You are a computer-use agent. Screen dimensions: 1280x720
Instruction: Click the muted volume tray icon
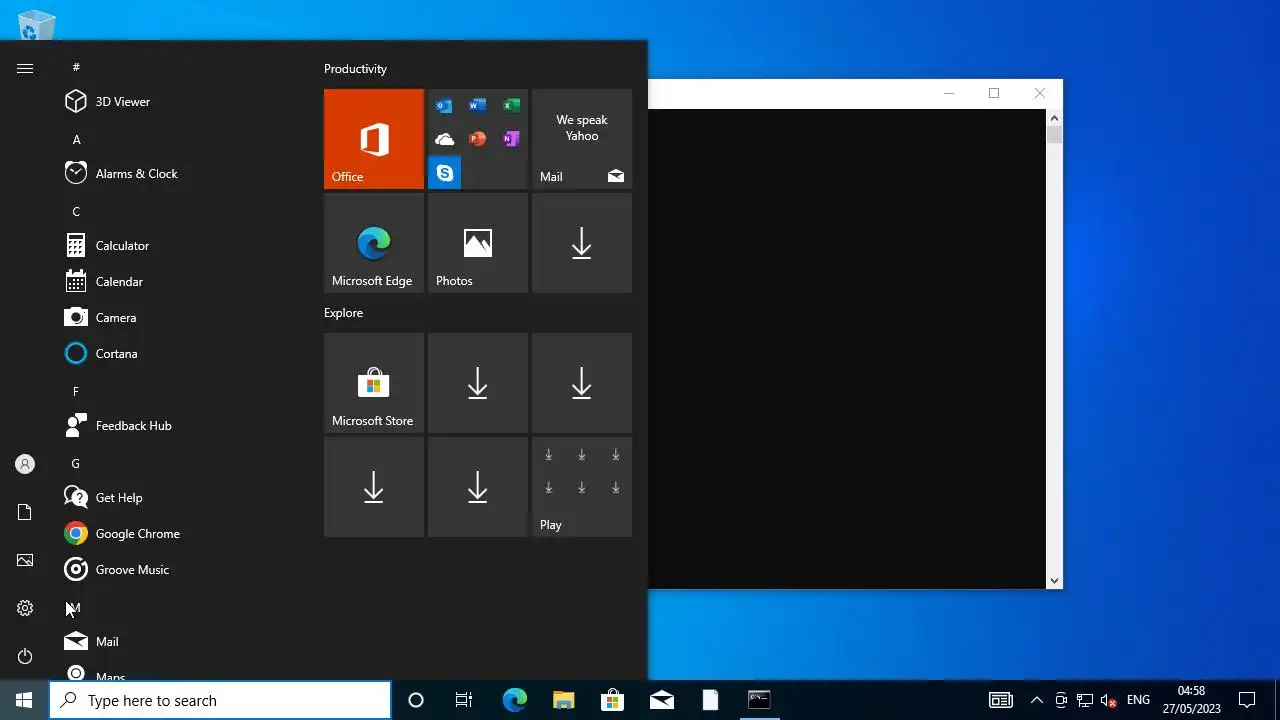1108,700
